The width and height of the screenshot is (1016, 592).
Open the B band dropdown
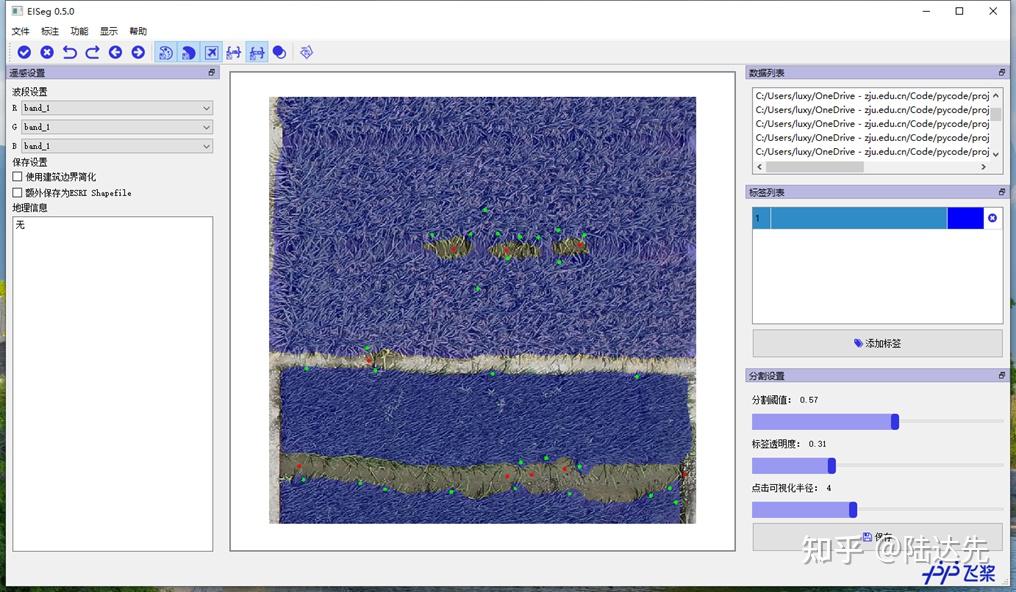click(117, 146)
